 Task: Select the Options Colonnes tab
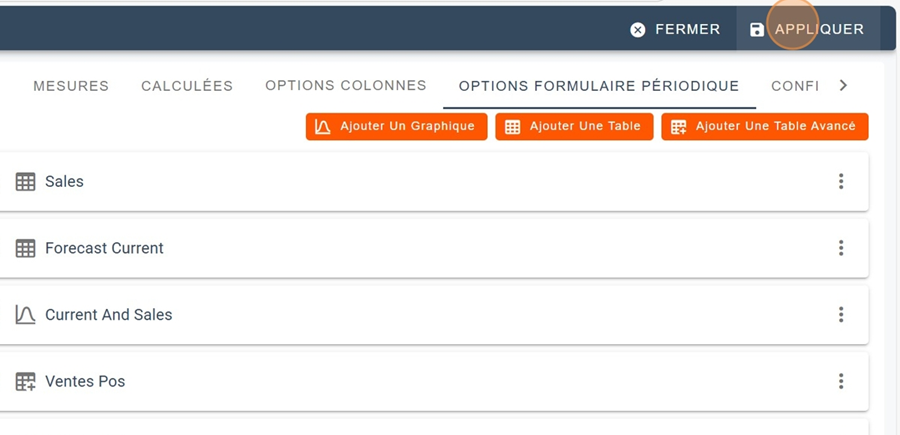(346, 86)
